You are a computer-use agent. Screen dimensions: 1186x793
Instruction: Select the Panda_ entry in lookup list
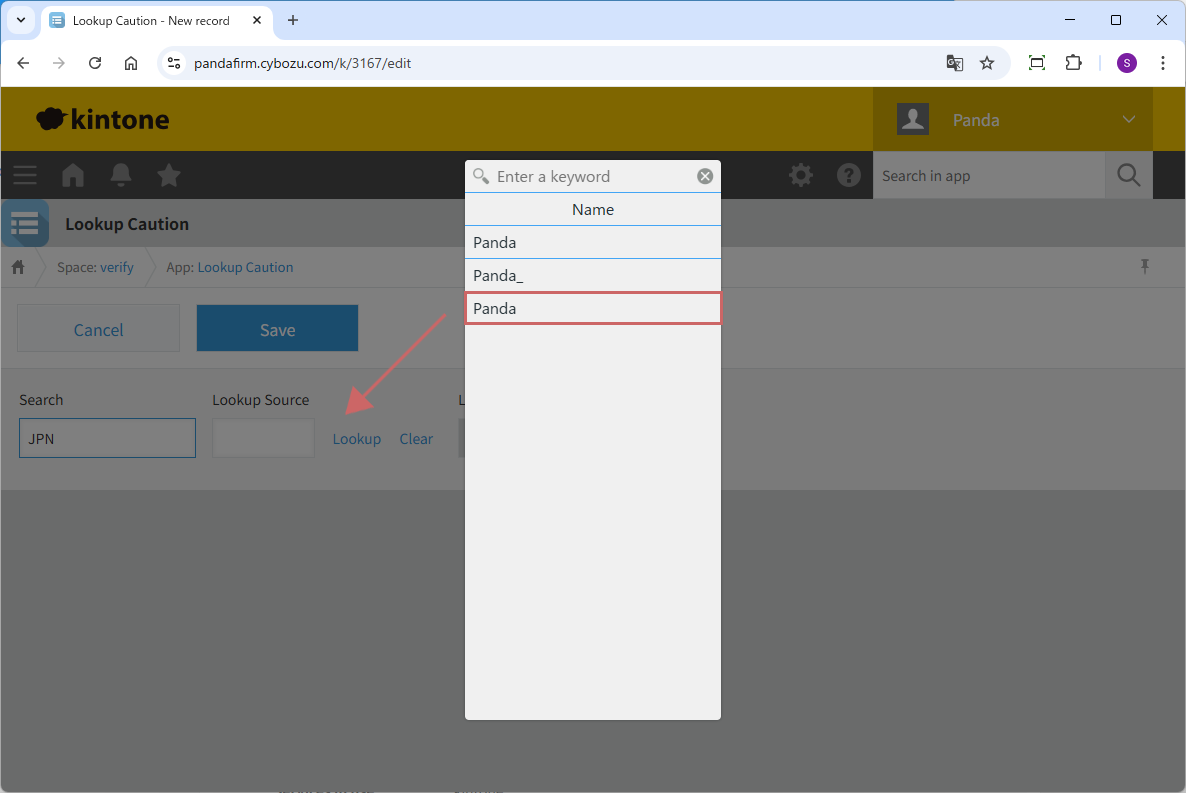click(592, 275)
